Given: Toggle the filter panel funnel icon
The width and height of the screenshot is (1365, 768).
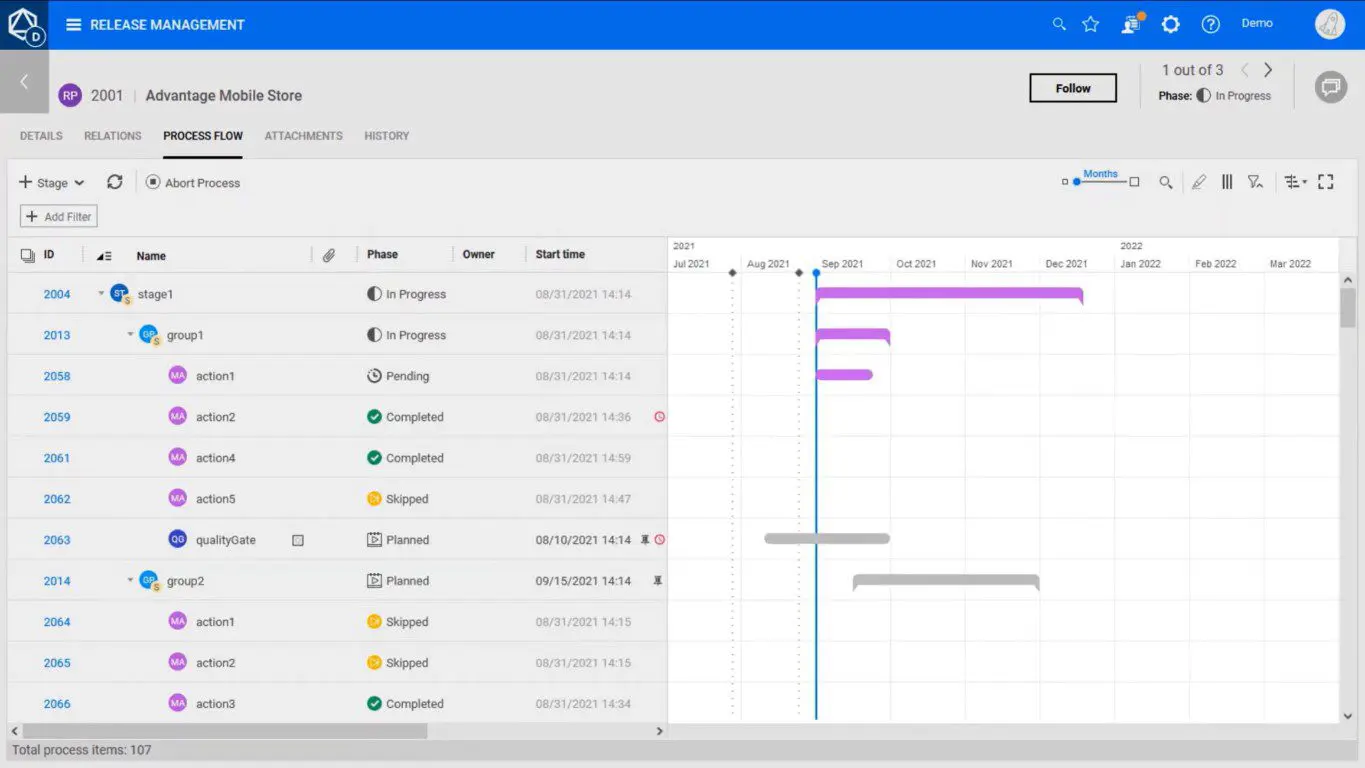Looking at the screenshot, I should pos(1255,182).
